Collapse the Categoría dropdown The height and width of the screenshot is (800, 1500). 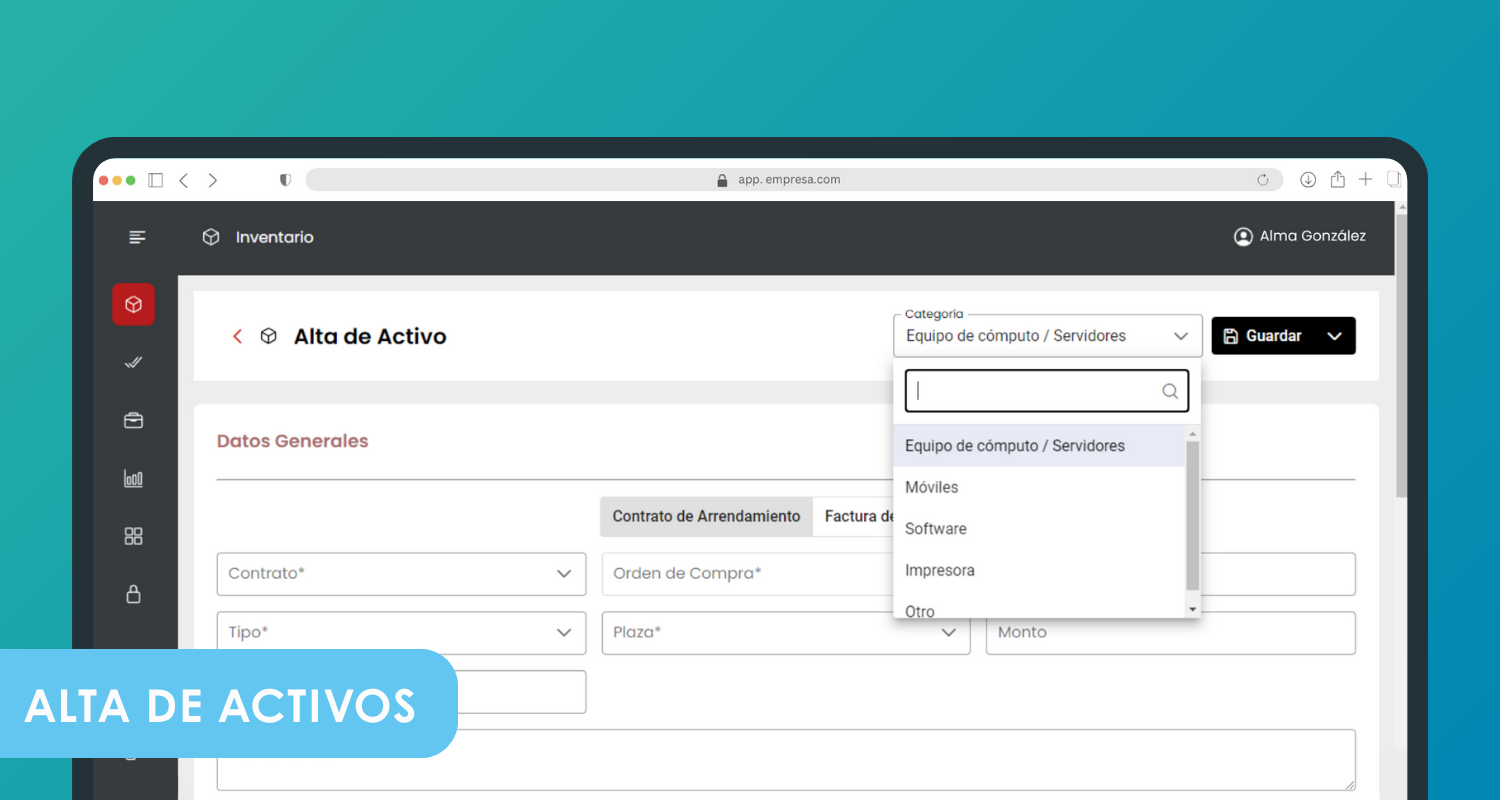point(1180,336)
